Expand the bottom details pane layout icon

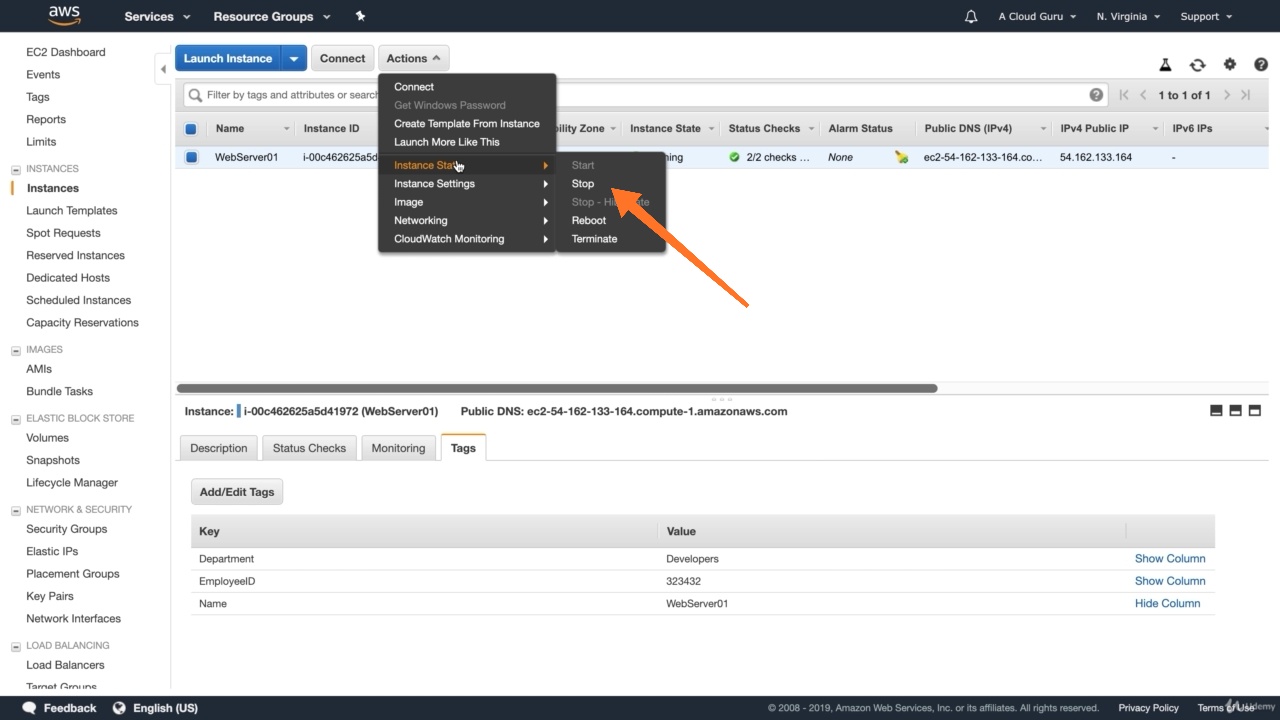point(1254,410)
